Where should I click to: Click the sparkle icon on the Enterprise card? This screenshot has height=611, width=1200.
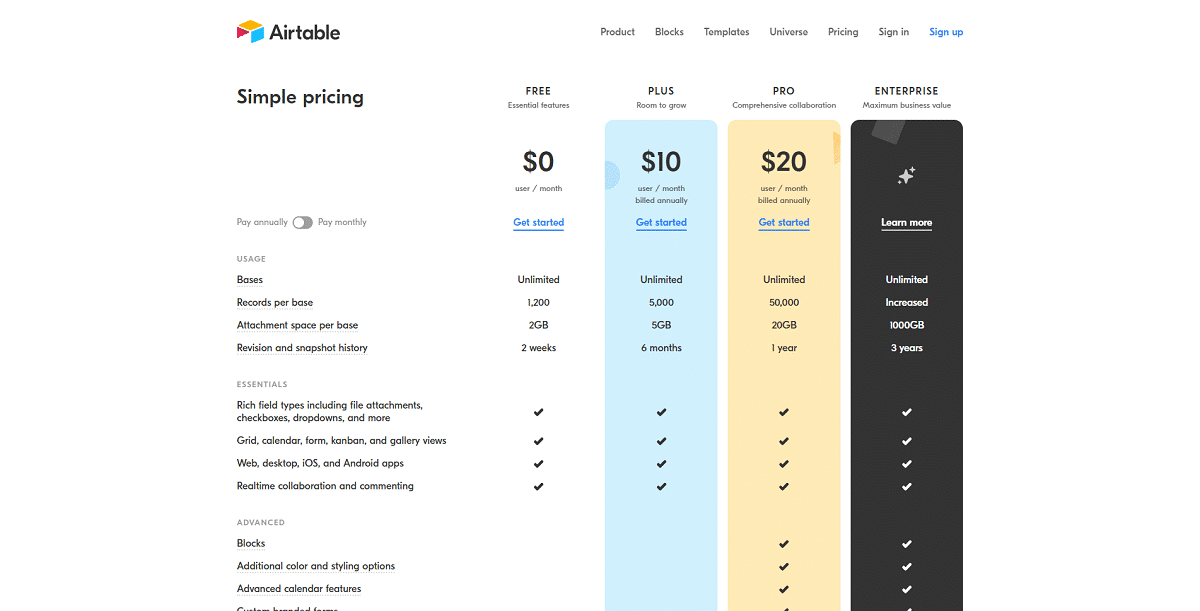906,176
